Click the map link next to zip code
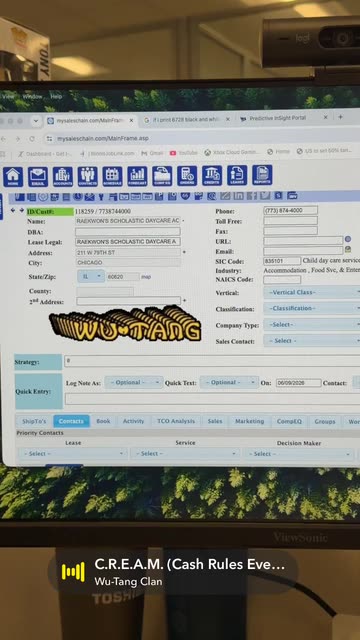Viewport: 360px width, 640px height. point(146,277)
